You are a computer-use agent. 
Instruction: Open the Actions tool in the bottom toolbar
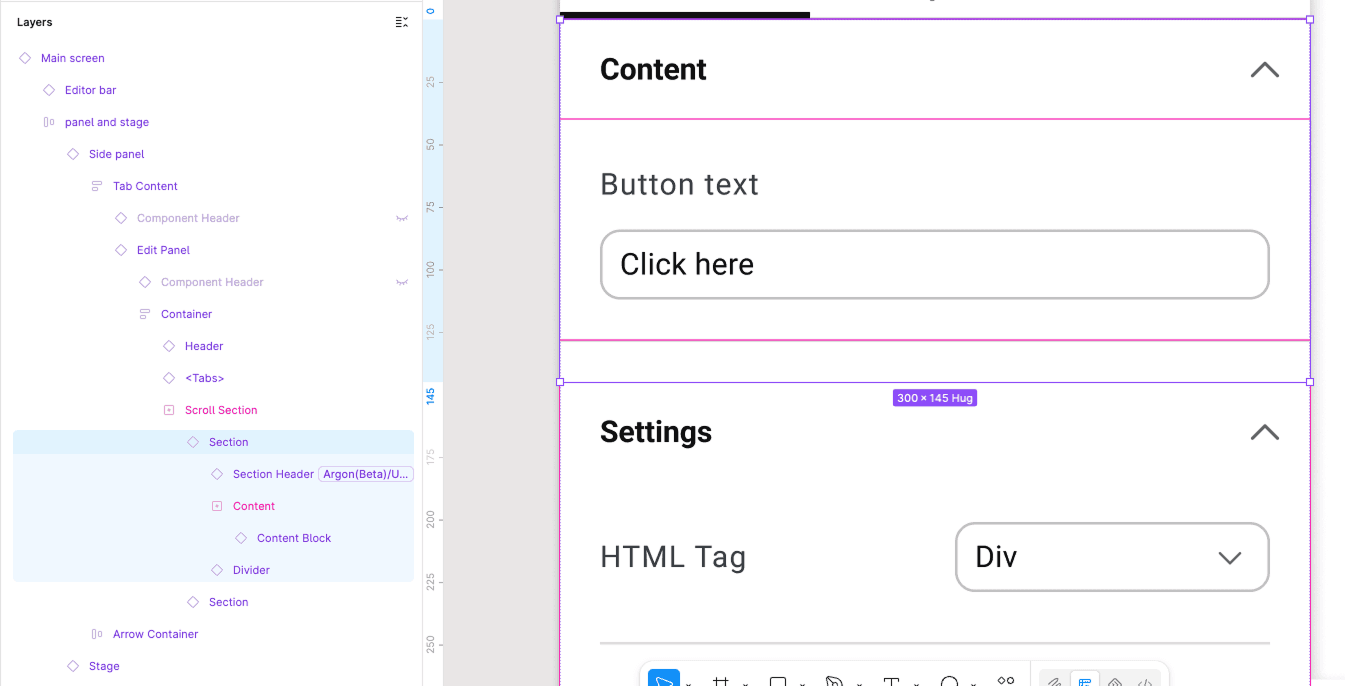pos(1006,681)
